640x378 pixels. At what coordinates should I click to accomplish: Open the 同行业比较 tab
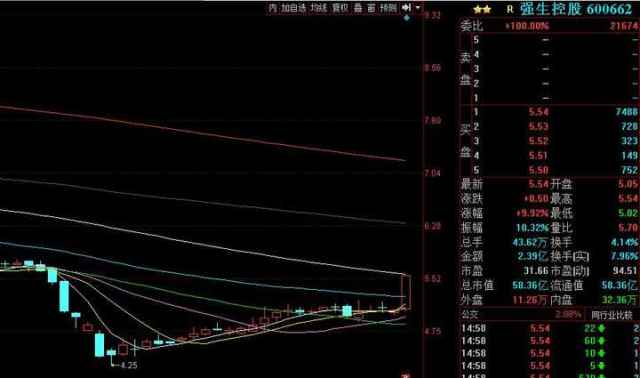pyautogui.click(x=611, y=315)
